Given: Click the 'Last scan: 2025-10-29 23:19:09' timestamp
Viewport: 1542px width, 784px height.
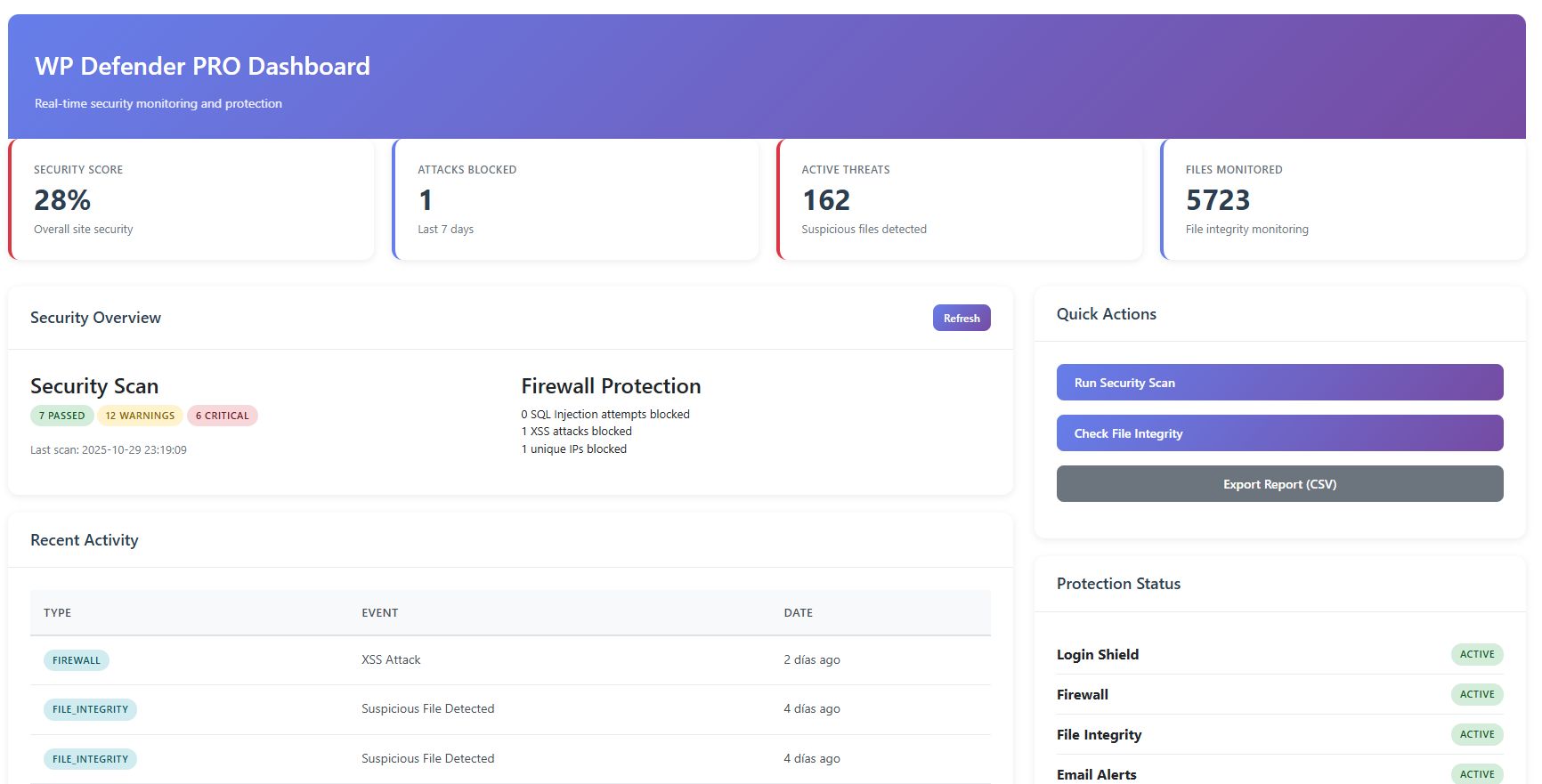Looking at the screenshot, I should [109, 450].
